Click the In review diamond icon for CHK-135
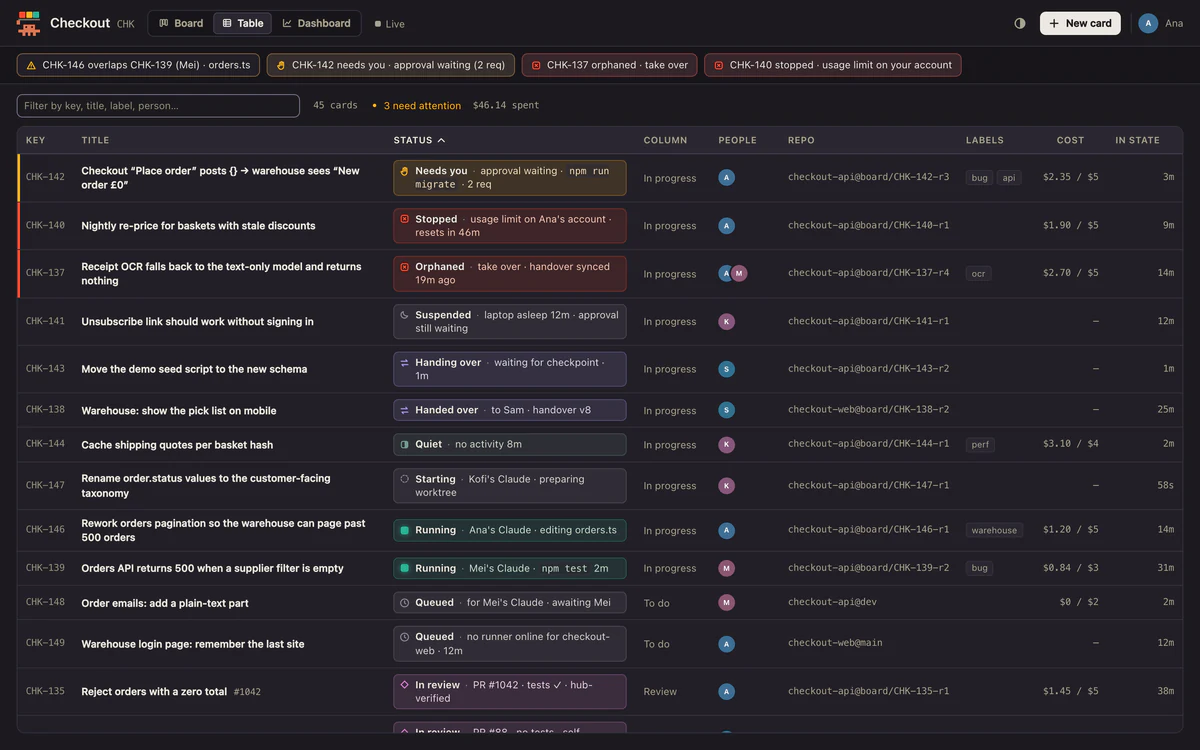Viewport: 1200px width, 750px height. [x=405, y=685]
